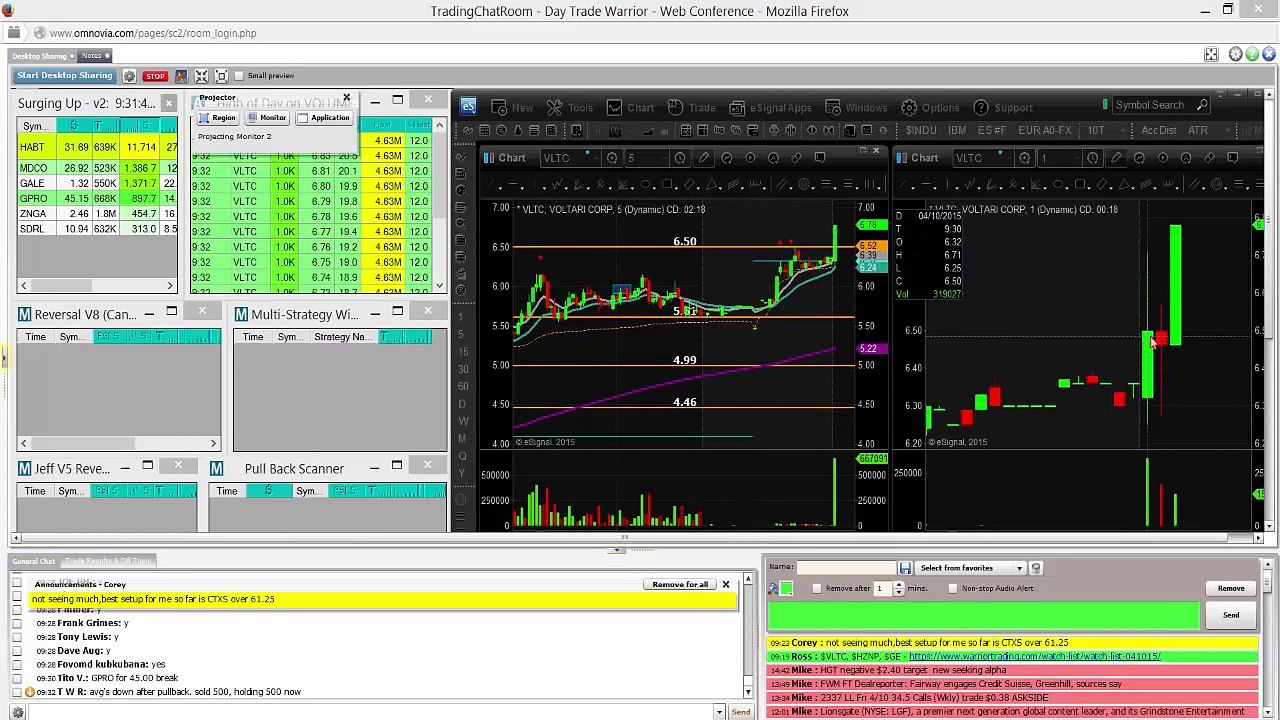This screenshot has height=720, width=1280.
Task: Apply the ATR study
Action: [x=1198, y=130]
